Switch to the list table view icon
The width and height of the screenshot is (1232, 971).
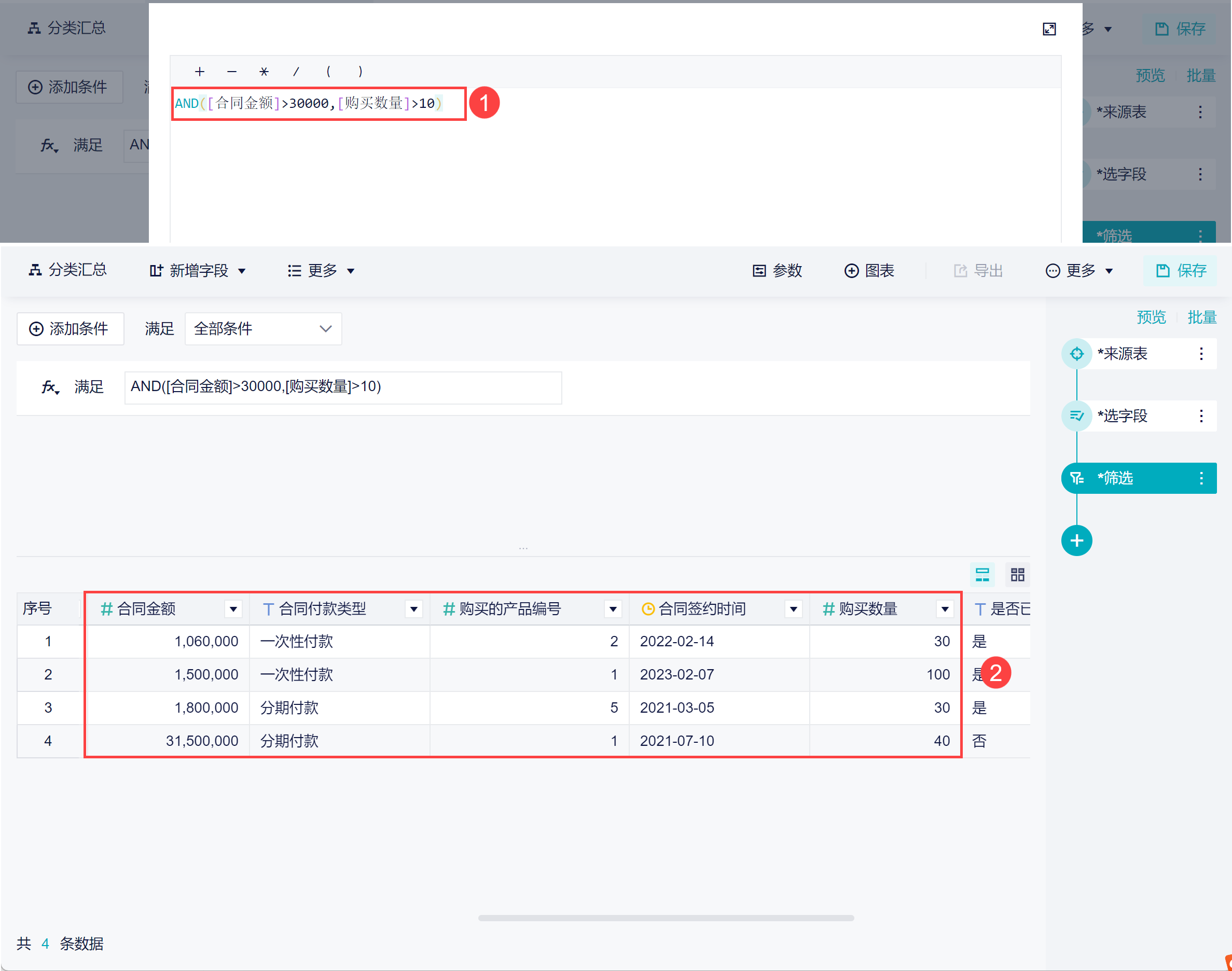(x=982, y=574)
